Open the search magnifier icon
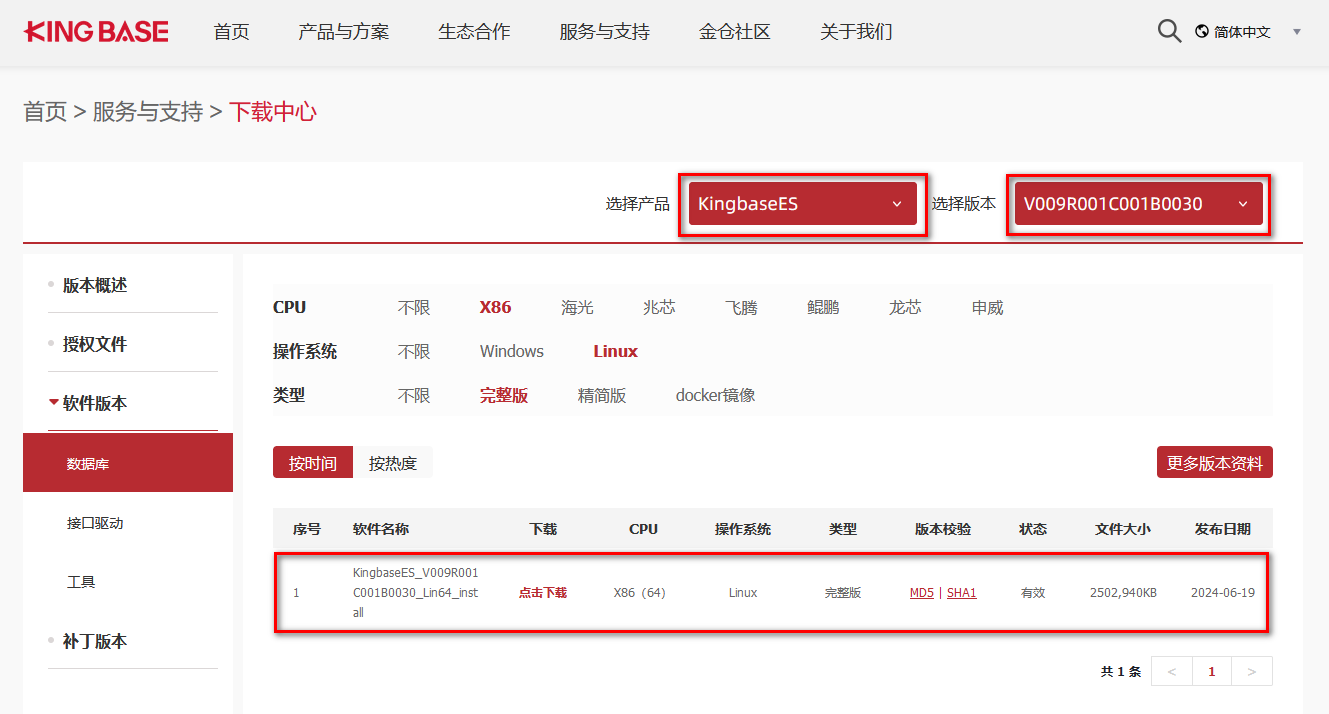 point(1169,31)
